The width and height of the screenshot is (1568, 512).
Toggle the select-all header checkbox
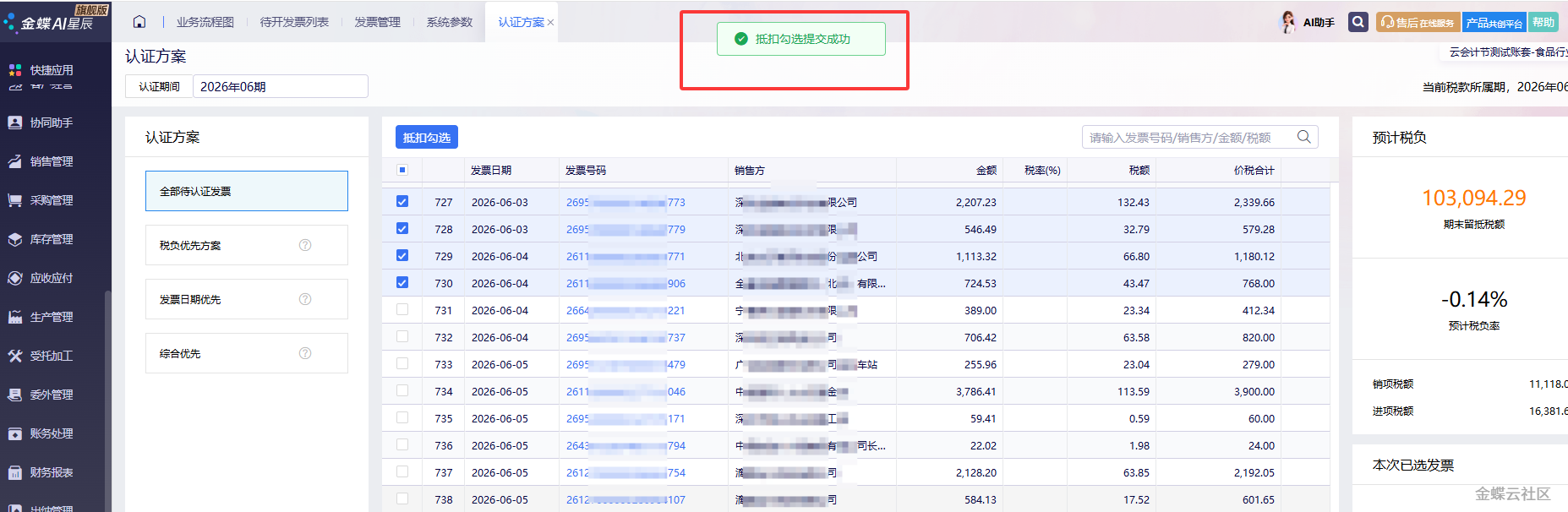point(402,170)
